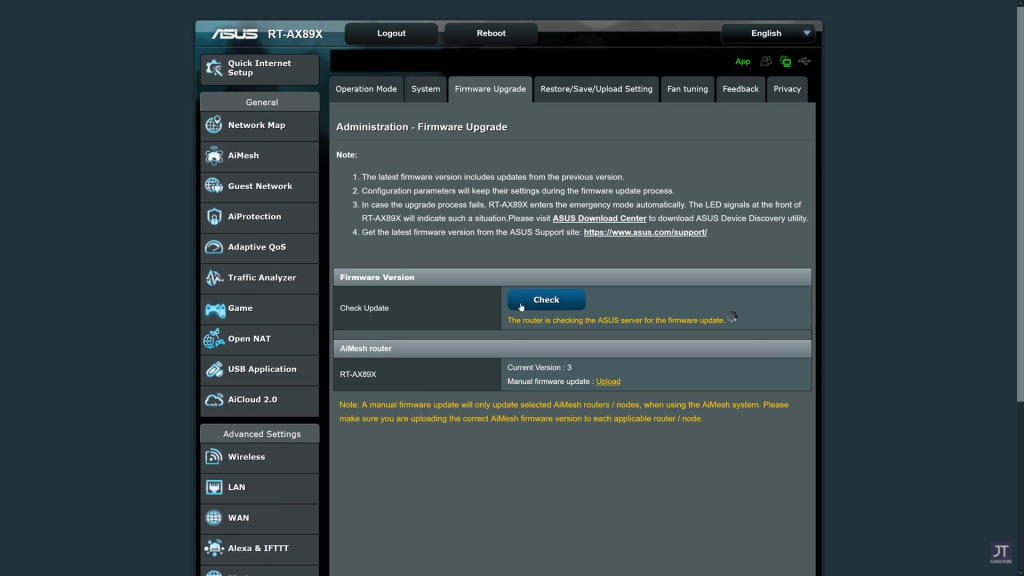Click Check to check firmware update
This screenshot has height=576, width=1024.
tap(546, 300)
